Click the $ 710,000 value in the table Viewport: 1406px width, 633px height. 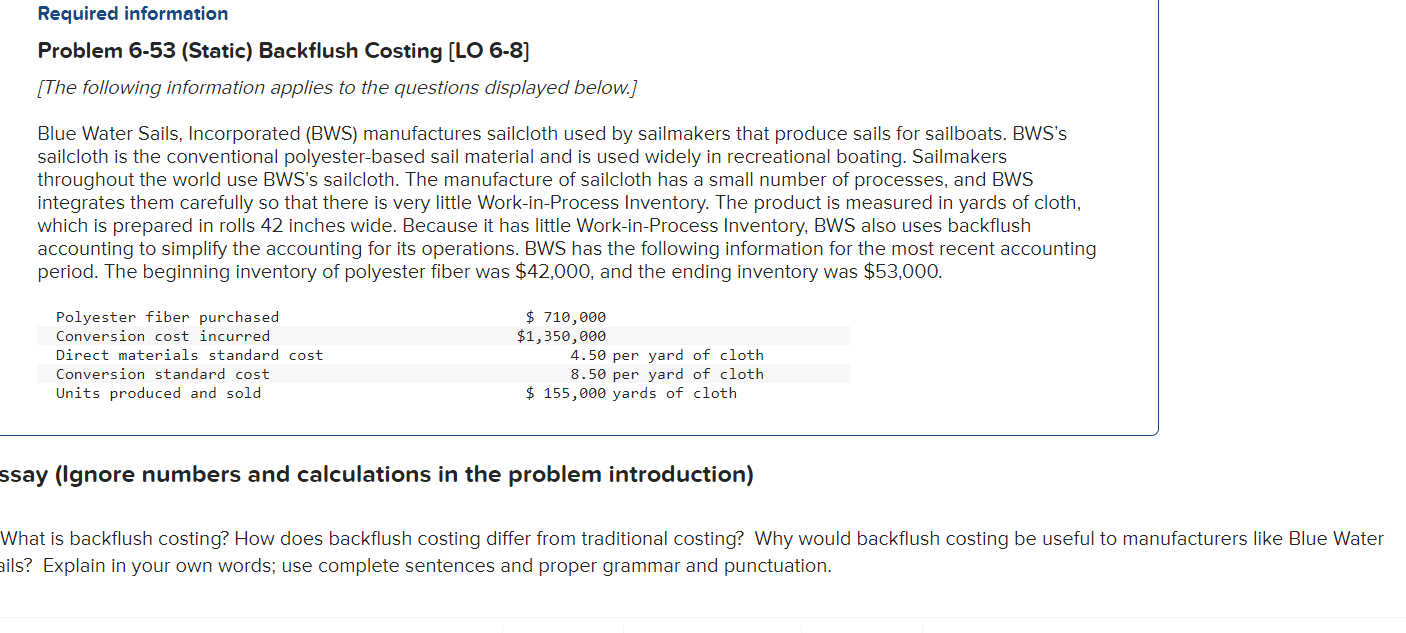tap(566, 317)
